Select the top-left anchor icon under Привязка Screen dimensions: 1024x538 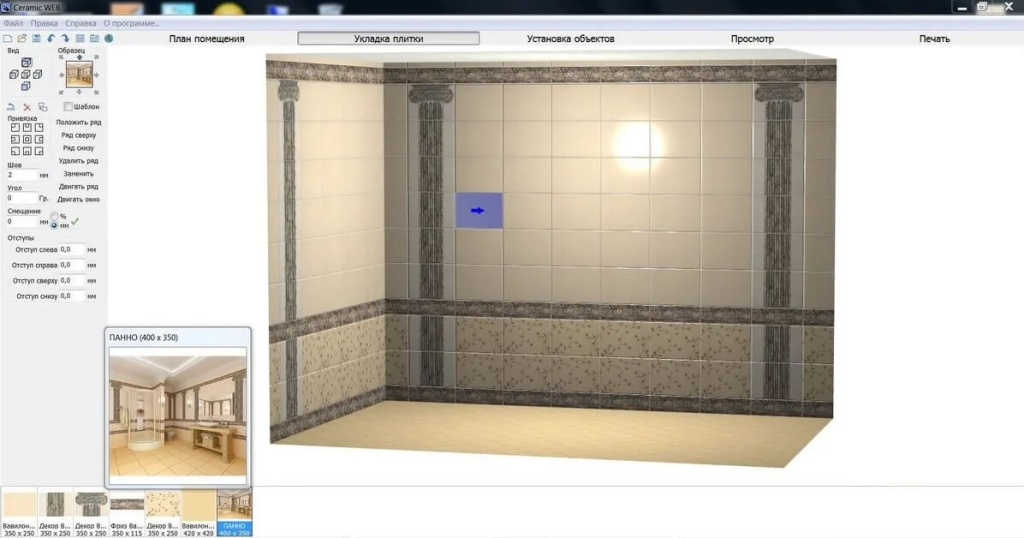click(14, 128)
